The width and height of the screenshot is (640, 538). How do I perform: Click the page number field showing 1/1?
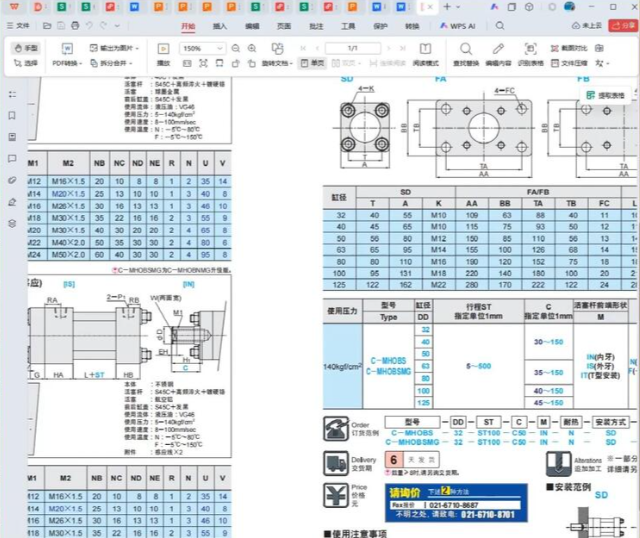353,48
